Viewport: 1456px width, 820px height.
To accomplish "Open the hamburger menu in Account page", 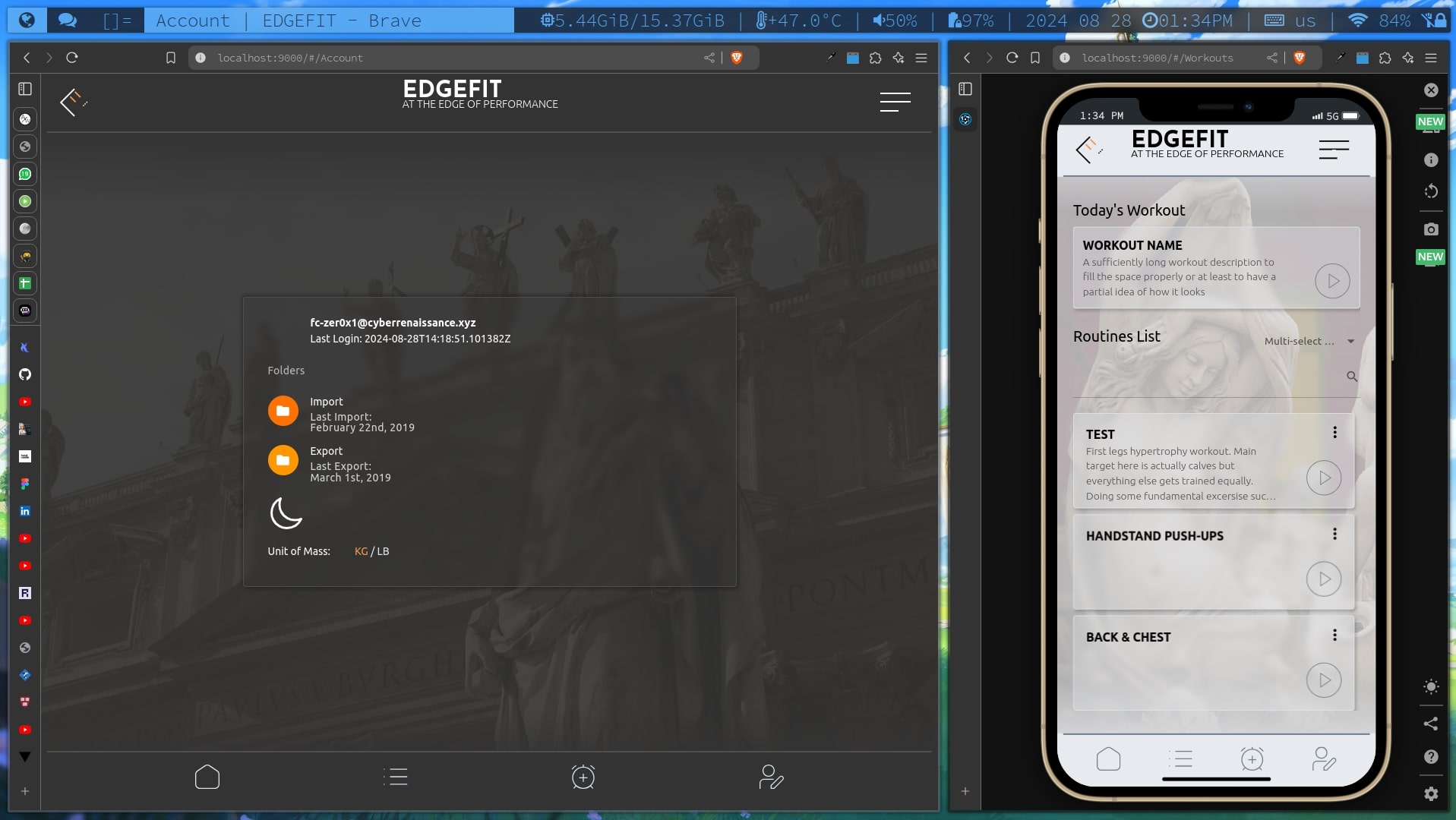I will 895,102.
